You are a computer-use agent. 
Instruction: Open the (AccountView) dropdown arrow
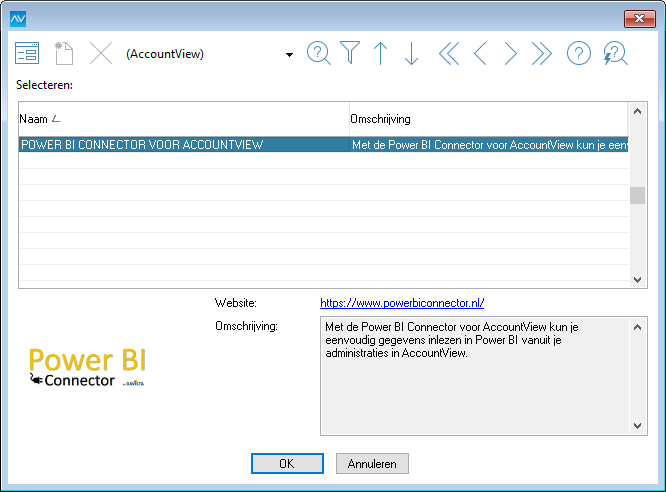click(289, 54)
